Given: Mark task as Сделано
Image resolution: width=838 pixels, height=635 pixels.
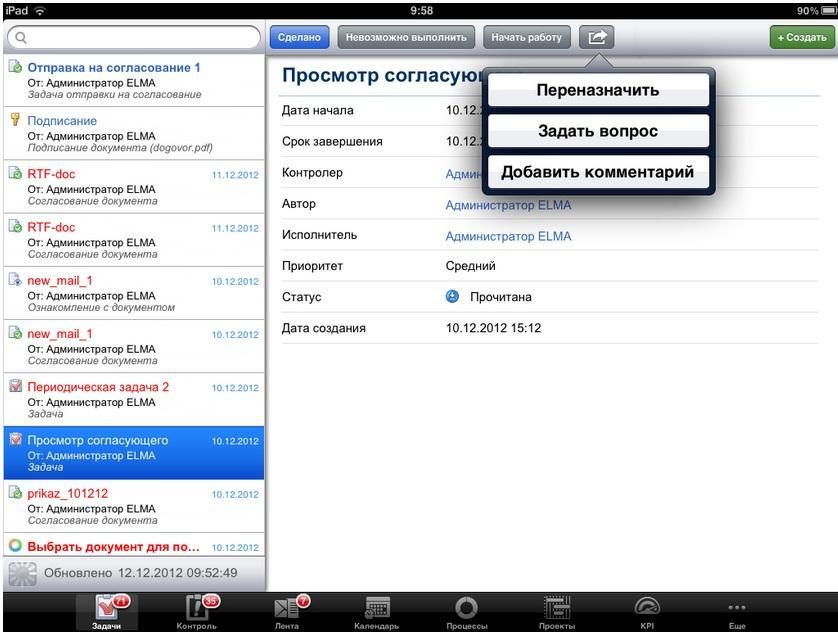Looking at the screenshot, I should (299, 37).
